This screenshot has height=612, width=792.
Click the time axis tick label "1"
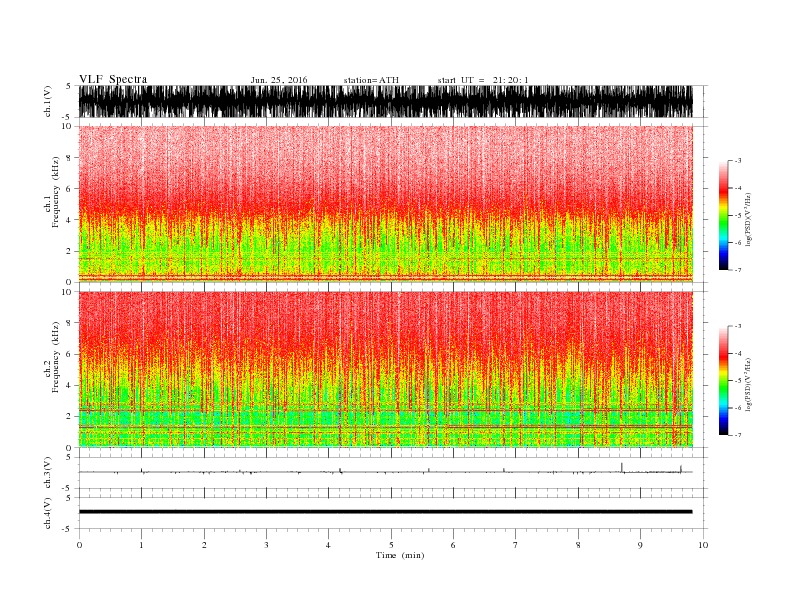click(x=141, y=545)
